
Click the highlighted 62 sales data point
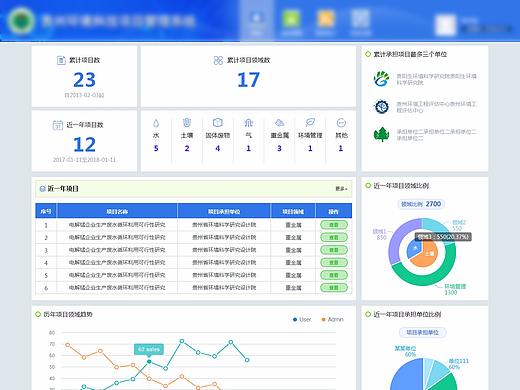coord(149,361)
